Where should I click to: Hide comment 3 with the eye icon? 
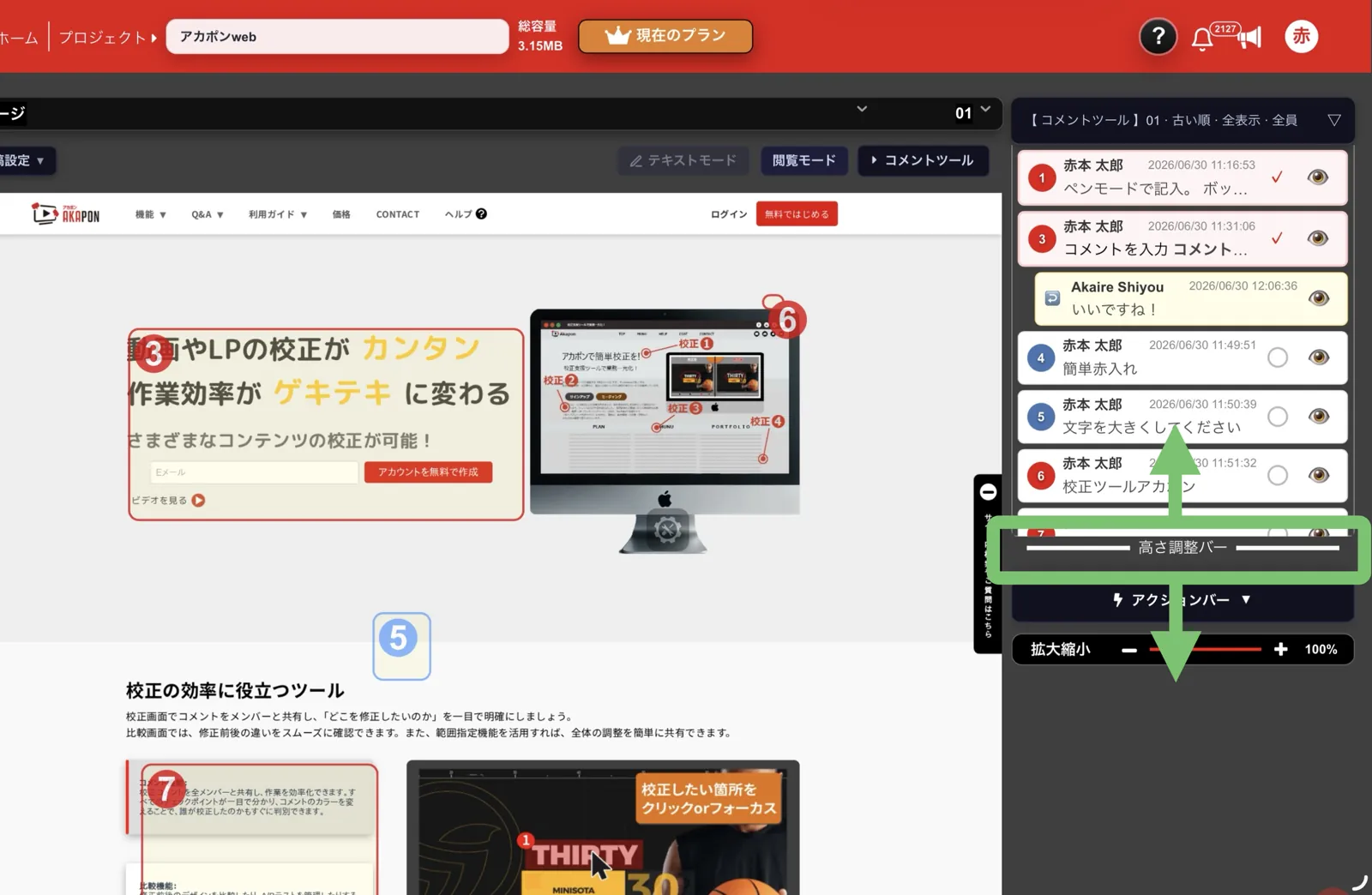pos(1318,238)
